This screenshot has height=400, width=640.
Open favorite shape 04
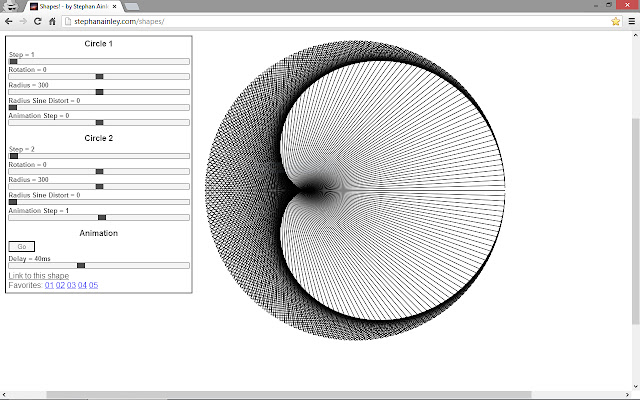pos(82,285)
